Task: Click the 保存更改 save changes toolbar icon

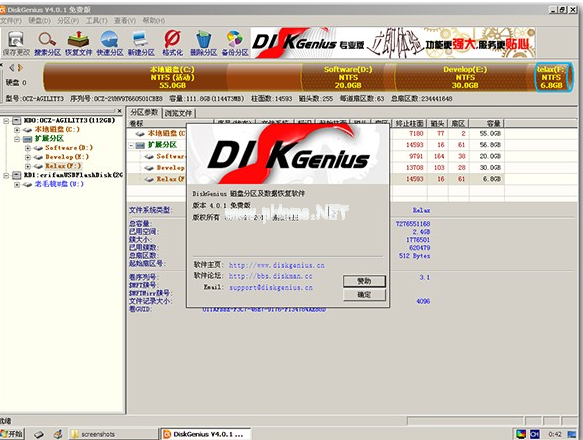Action: coord(16,43)
